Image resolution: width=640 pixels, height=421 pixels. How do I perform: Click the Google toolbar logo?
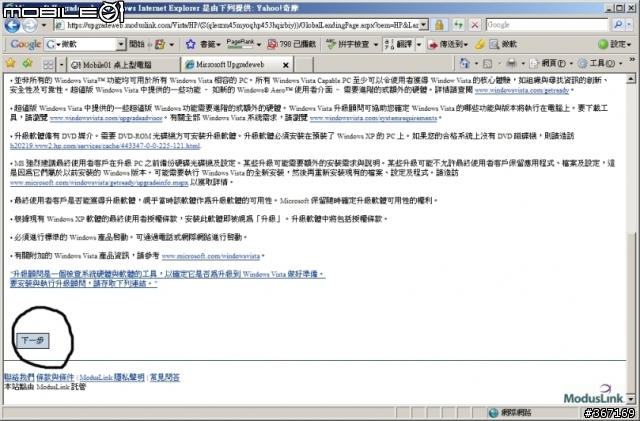[x=25, y=44]
